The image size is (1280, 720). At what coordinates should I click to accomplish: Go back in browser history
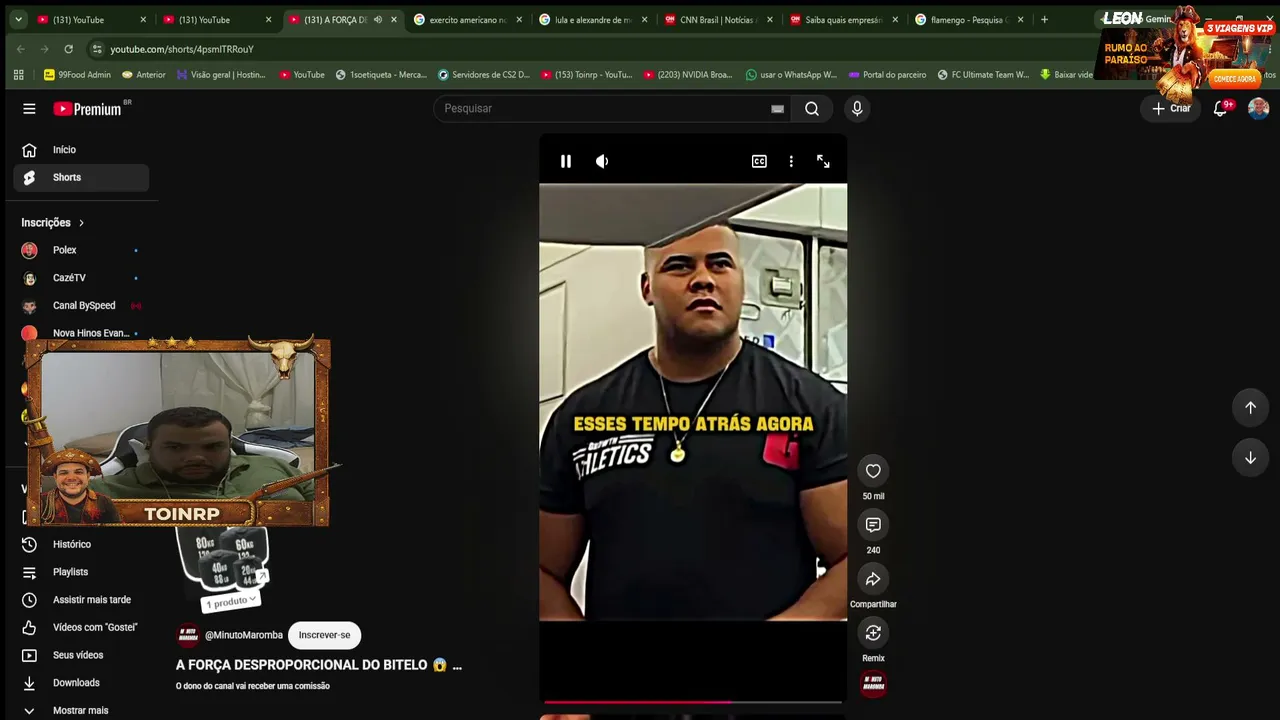(21, 49)
